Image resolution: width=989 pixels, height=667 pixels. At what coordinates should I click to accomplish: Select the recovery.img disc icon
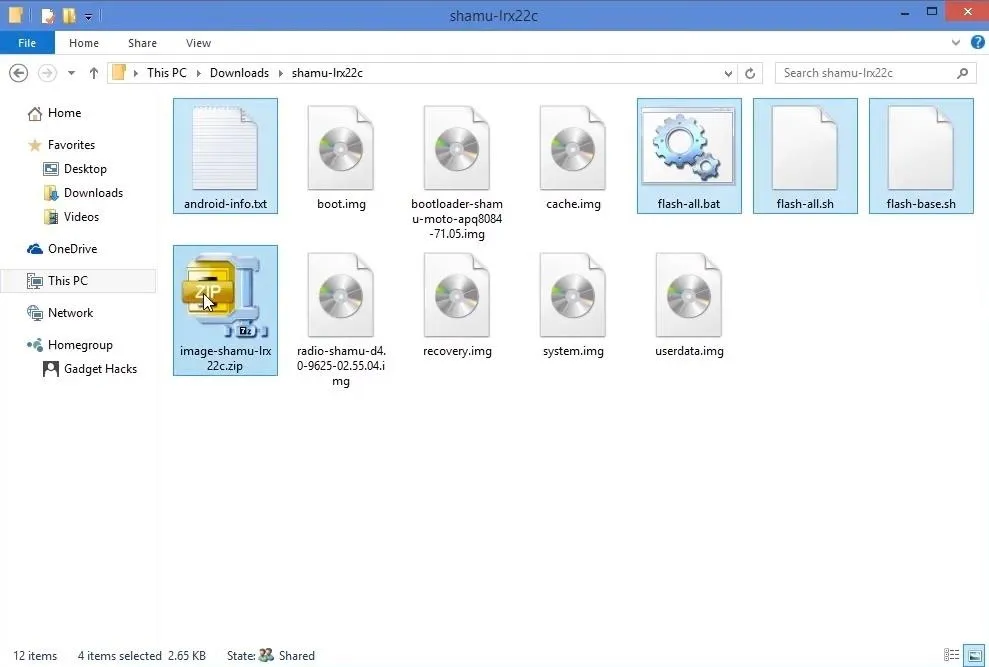pyautogui.click(x=457, y=295)
